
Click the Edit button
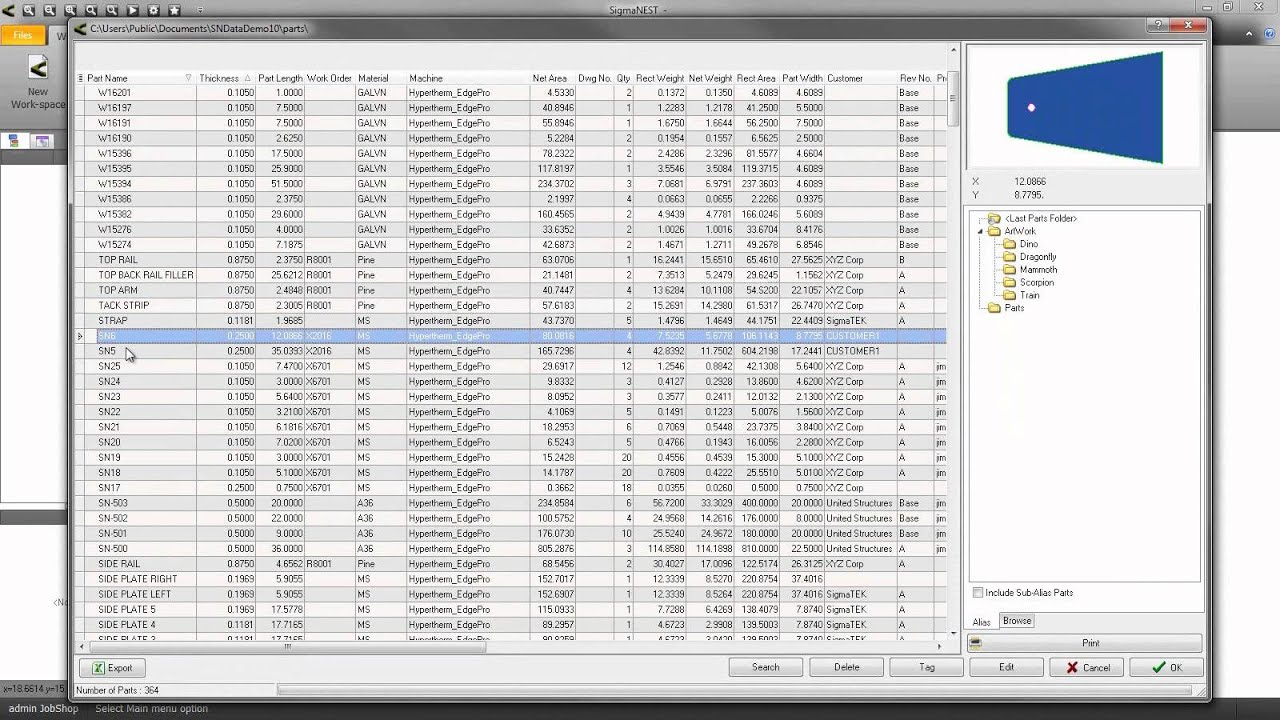(1007, 667)
